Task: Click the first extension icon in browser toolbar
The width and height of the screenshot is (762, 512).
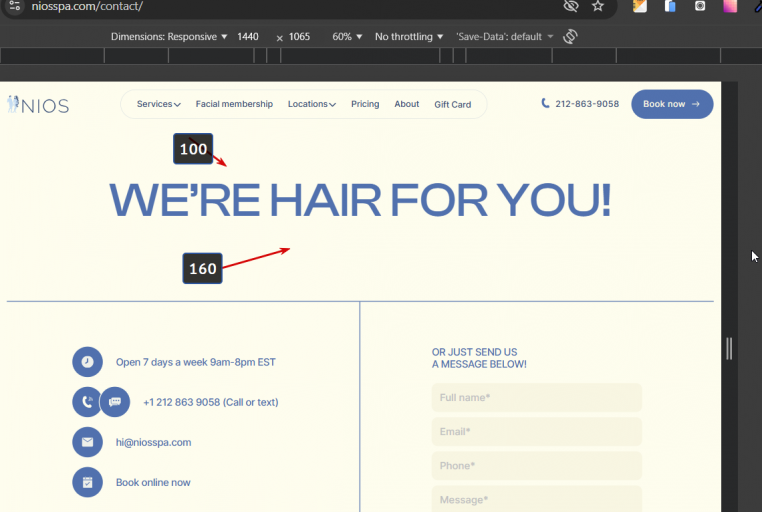Action: tap(640, 6)
